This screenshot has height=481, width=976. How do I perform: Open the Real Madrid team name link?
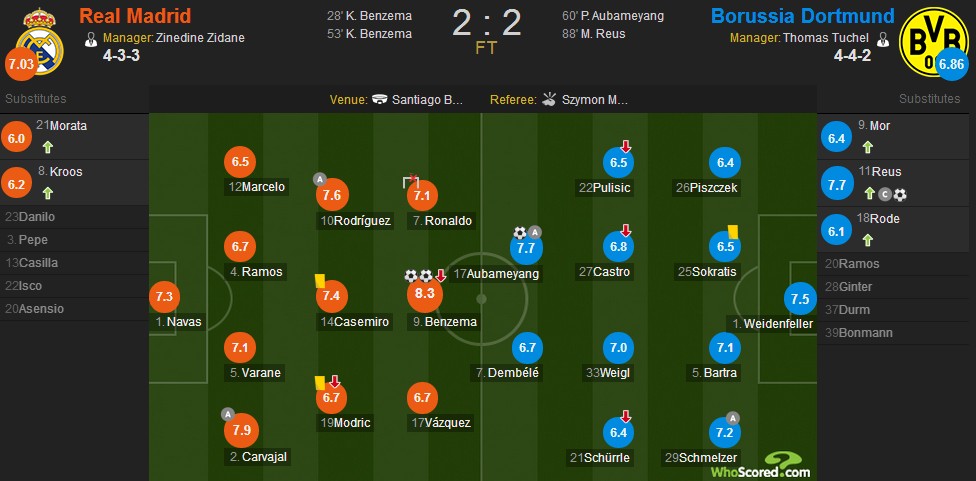tap(135, 16)
